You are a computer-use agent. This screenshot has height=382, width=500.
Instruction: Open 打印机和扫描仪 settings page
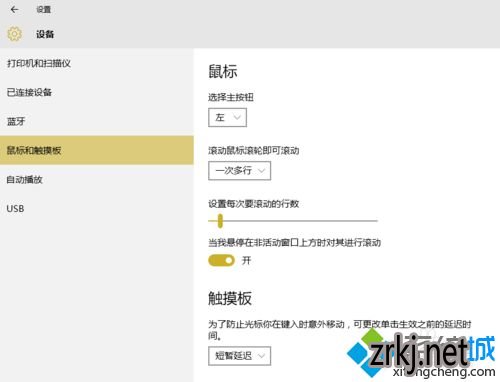pyautogui.click(x=97, y=63)
